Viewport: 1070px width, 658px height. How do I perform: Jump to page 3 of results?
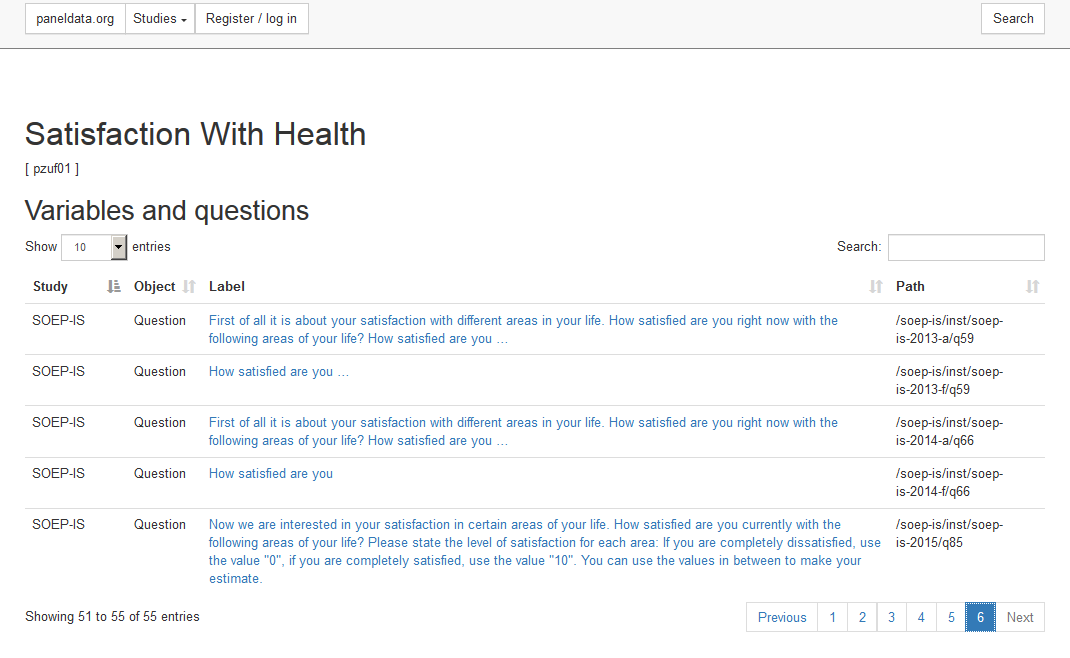point(891,617)
